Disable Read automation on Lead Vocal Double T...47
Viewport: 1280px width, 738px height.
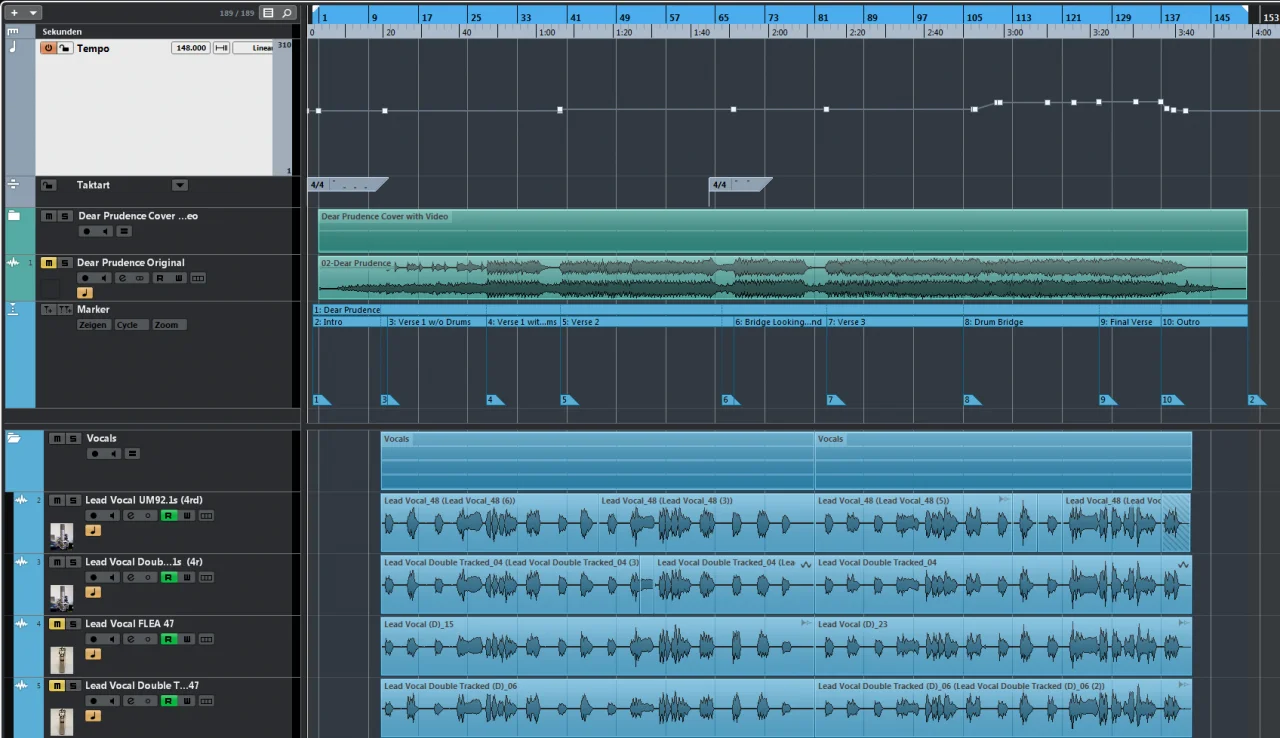[168, 702]
